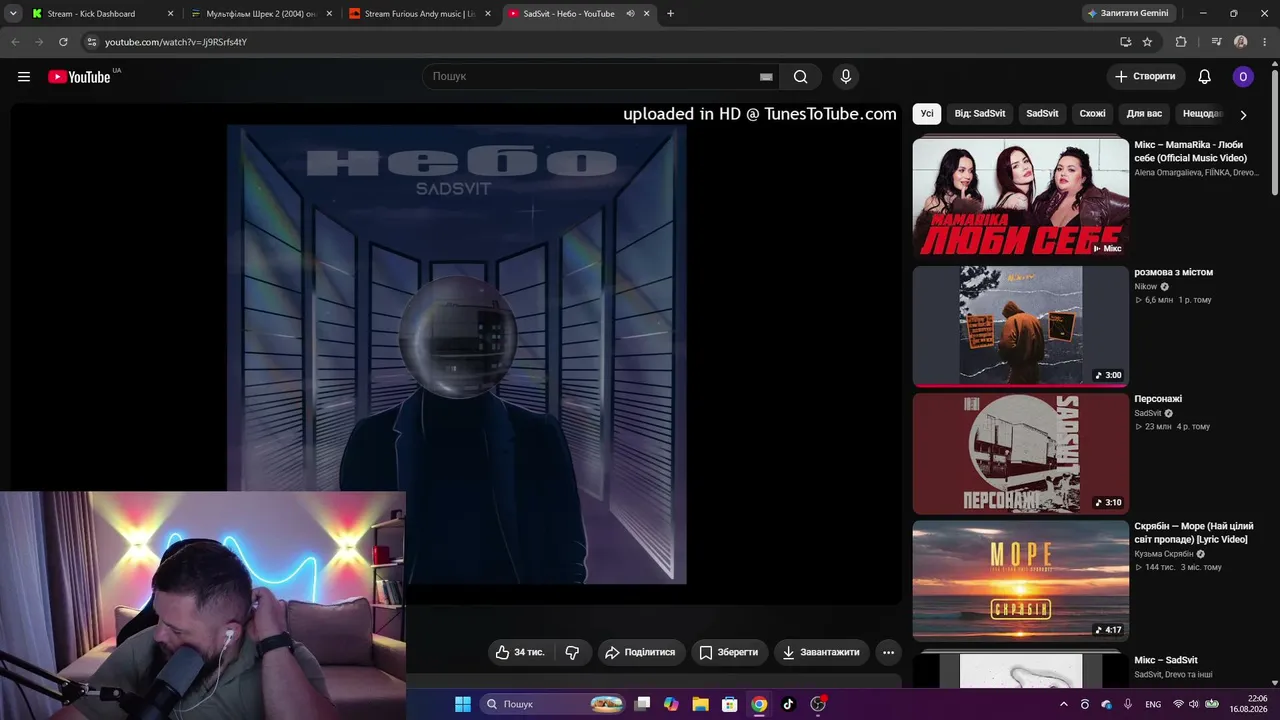Show hidden system tray icons
1280x720 pixels.
coord(1063,704)
